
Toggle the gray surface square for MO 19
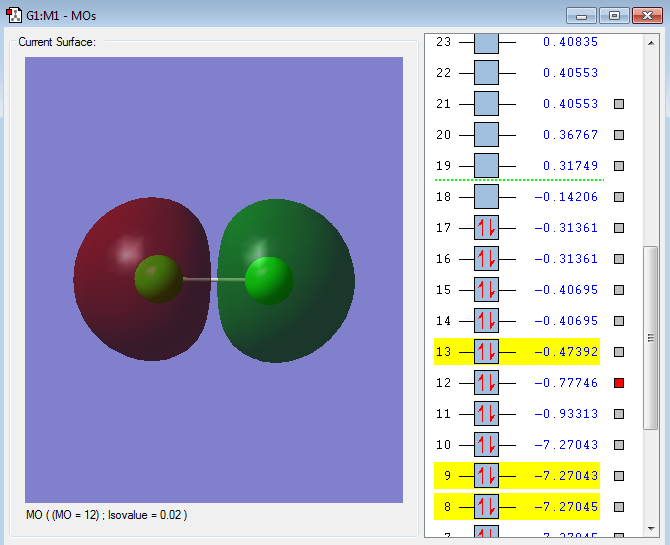(x=619, y=166)
